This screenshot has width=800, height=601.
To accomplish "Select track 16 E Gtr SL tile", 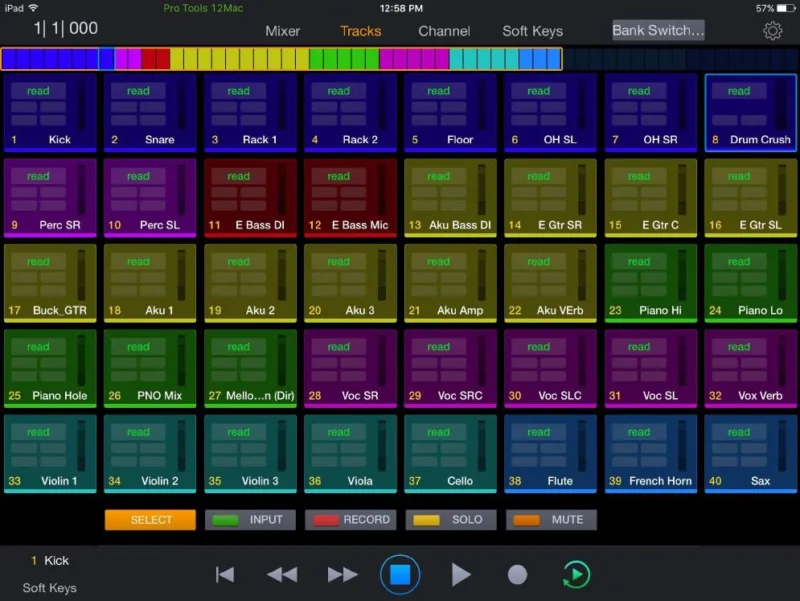I will pyautogui.click(x=751, y=198).
